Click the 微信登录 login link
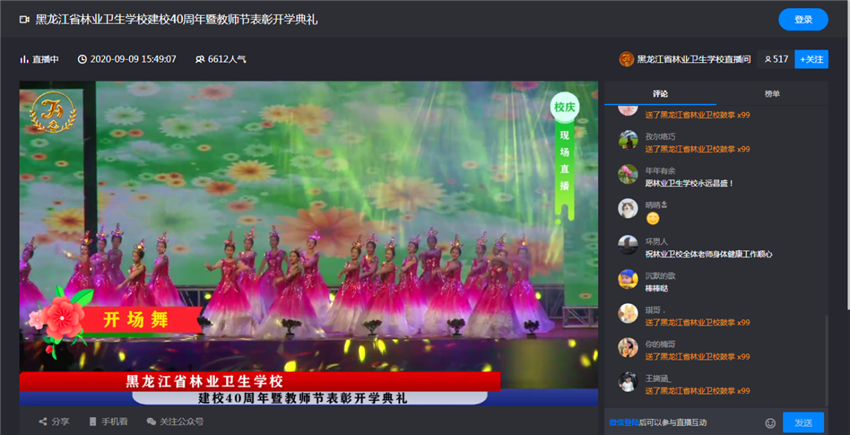850x435 pixels. [623, 423]
